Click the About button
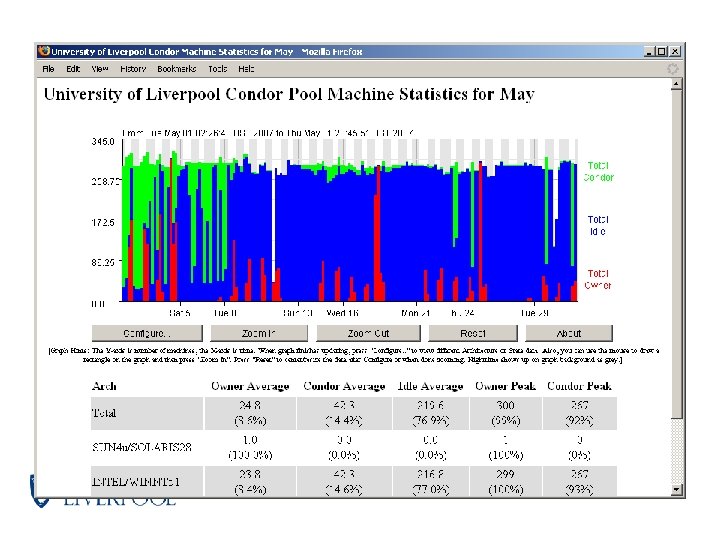Image resolution: width=720 pixels, height=540 pixels. (x=569, y=333)
